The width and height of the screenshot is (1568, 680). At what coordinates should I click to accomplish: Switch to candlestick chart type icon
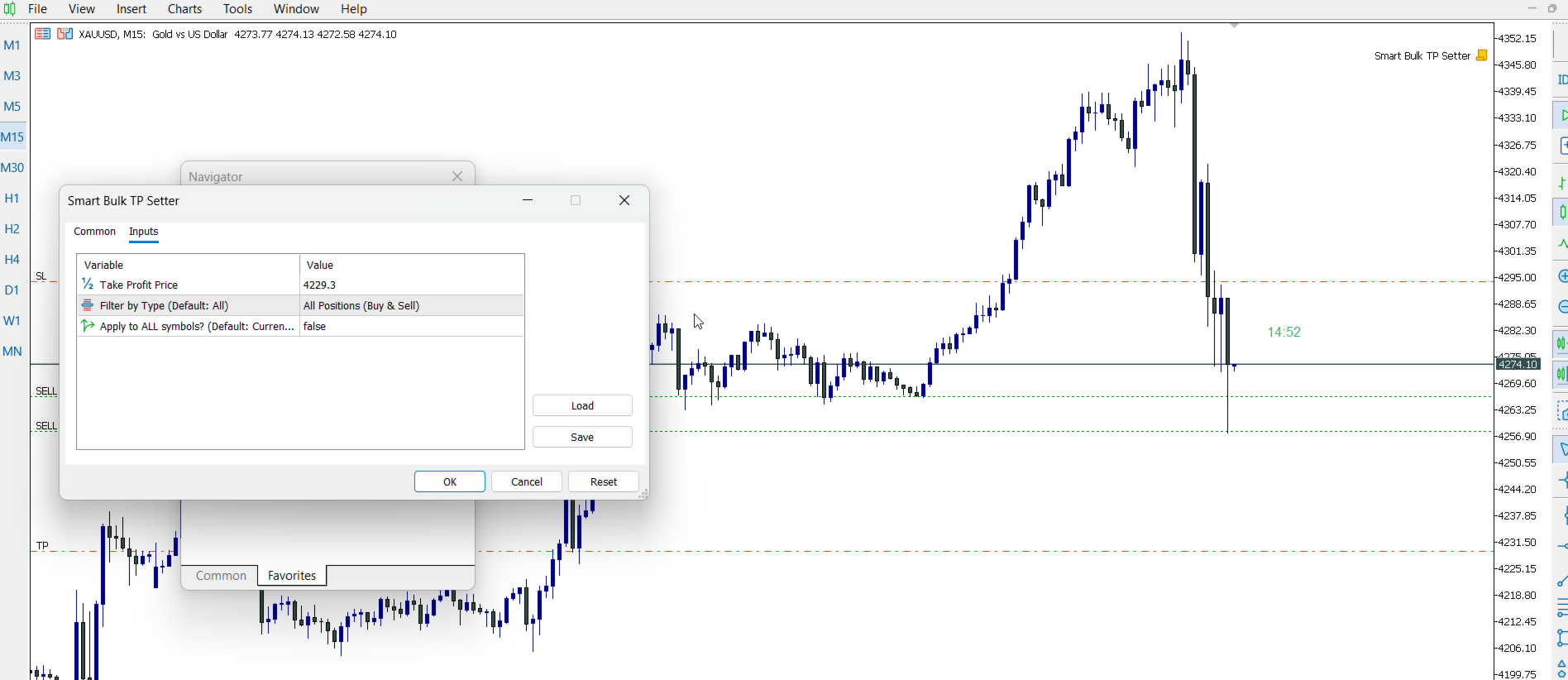[1561, 212]
